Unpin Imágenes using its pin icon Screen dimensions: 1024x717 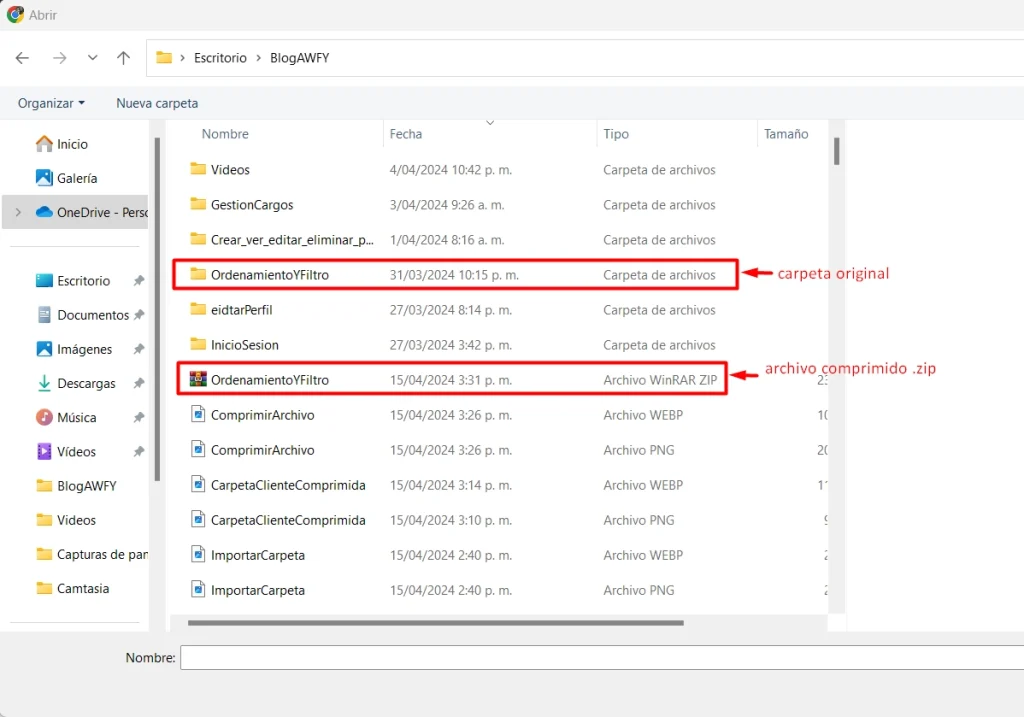tap(138, 349)
